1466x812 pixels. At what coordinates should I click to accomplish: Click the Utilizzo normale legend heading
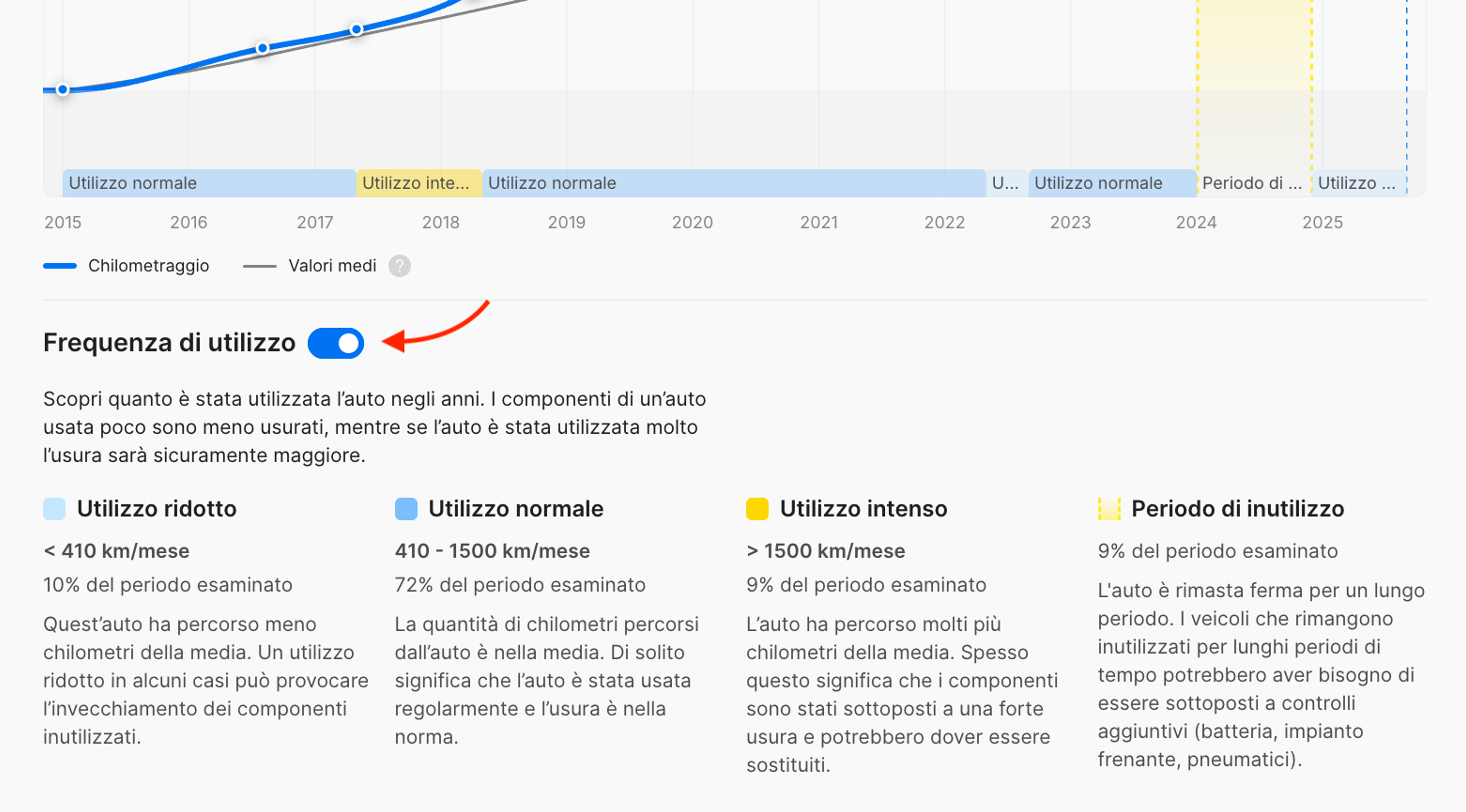(516, 509)
